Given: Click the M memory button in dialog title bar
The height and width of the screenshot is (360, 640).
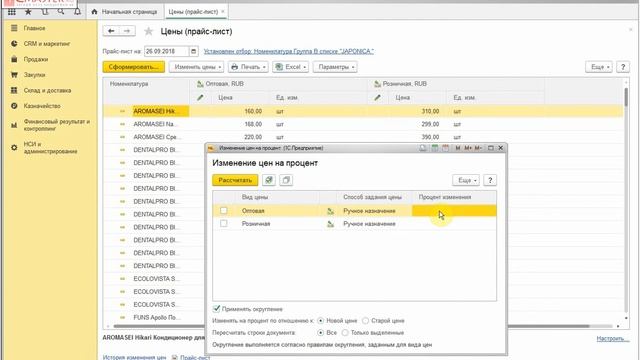Looking at the screenshot, I should point(458,148).
